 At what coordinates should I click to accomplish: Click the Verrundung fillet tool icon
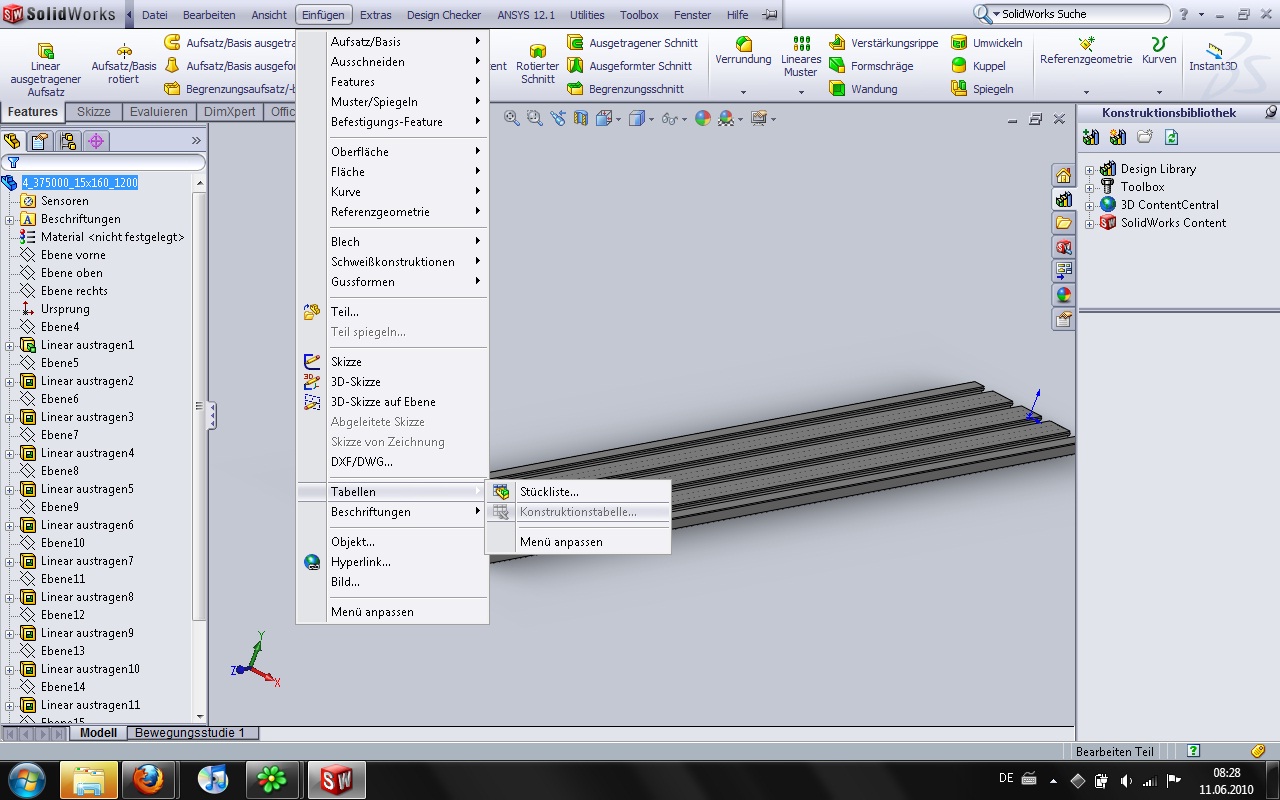[x=743, y=45]
